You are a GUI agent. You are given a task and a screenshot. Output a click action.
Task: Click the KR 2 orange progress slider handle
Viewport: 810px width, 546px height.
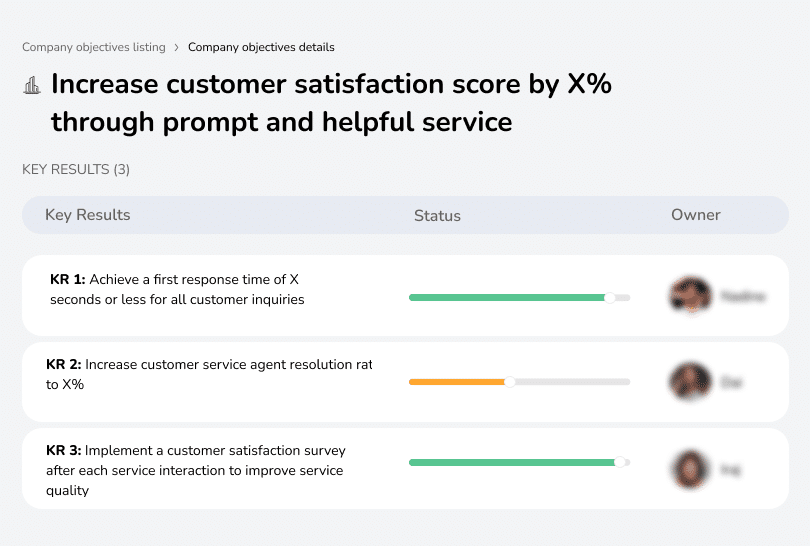[510, 381]
